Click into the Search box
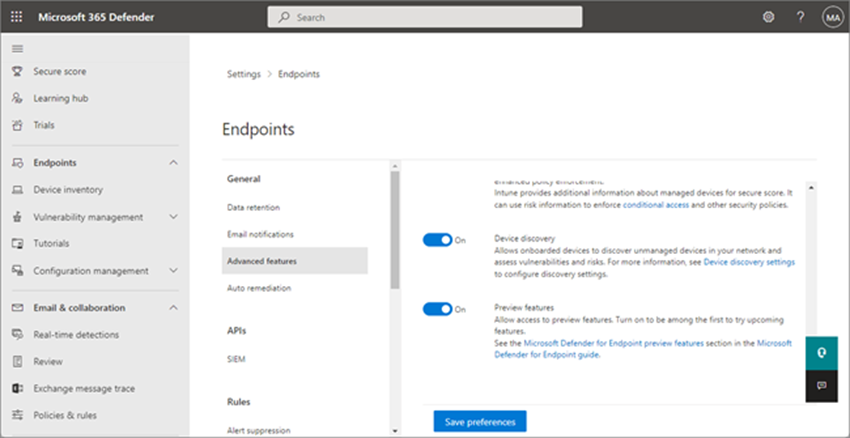The height and width of the screenshot is (438, 850). point(425,17)
